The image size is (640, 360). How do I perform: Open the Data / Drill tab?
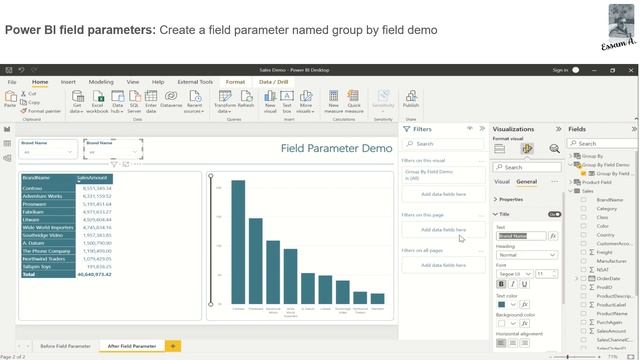(273, 82)
